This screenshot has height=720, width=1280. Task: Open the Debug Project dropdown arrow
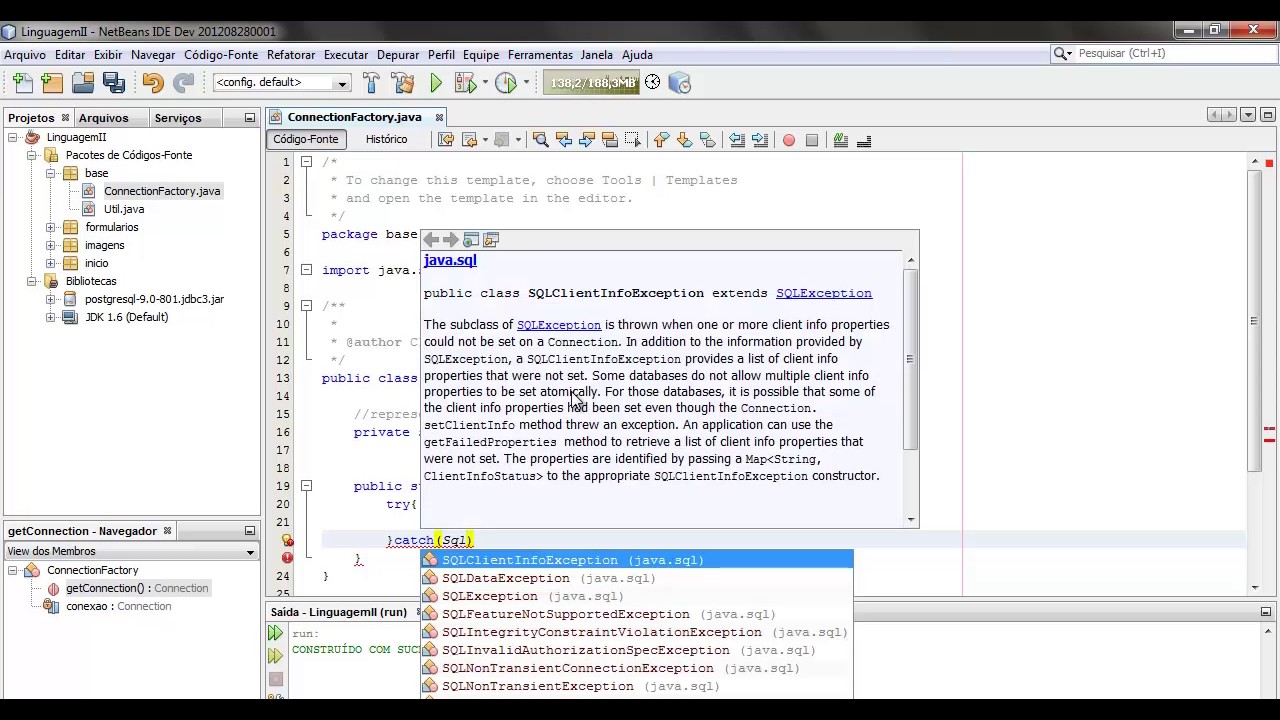(485, 83)
